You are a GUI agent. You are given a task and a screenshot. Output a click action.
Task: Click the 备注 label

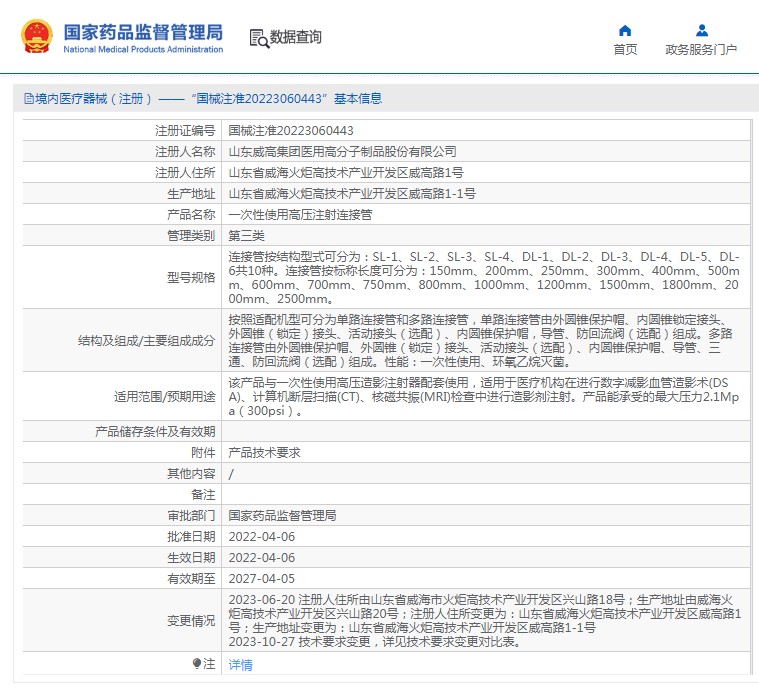pyautogui.click(x=203, y=494)
